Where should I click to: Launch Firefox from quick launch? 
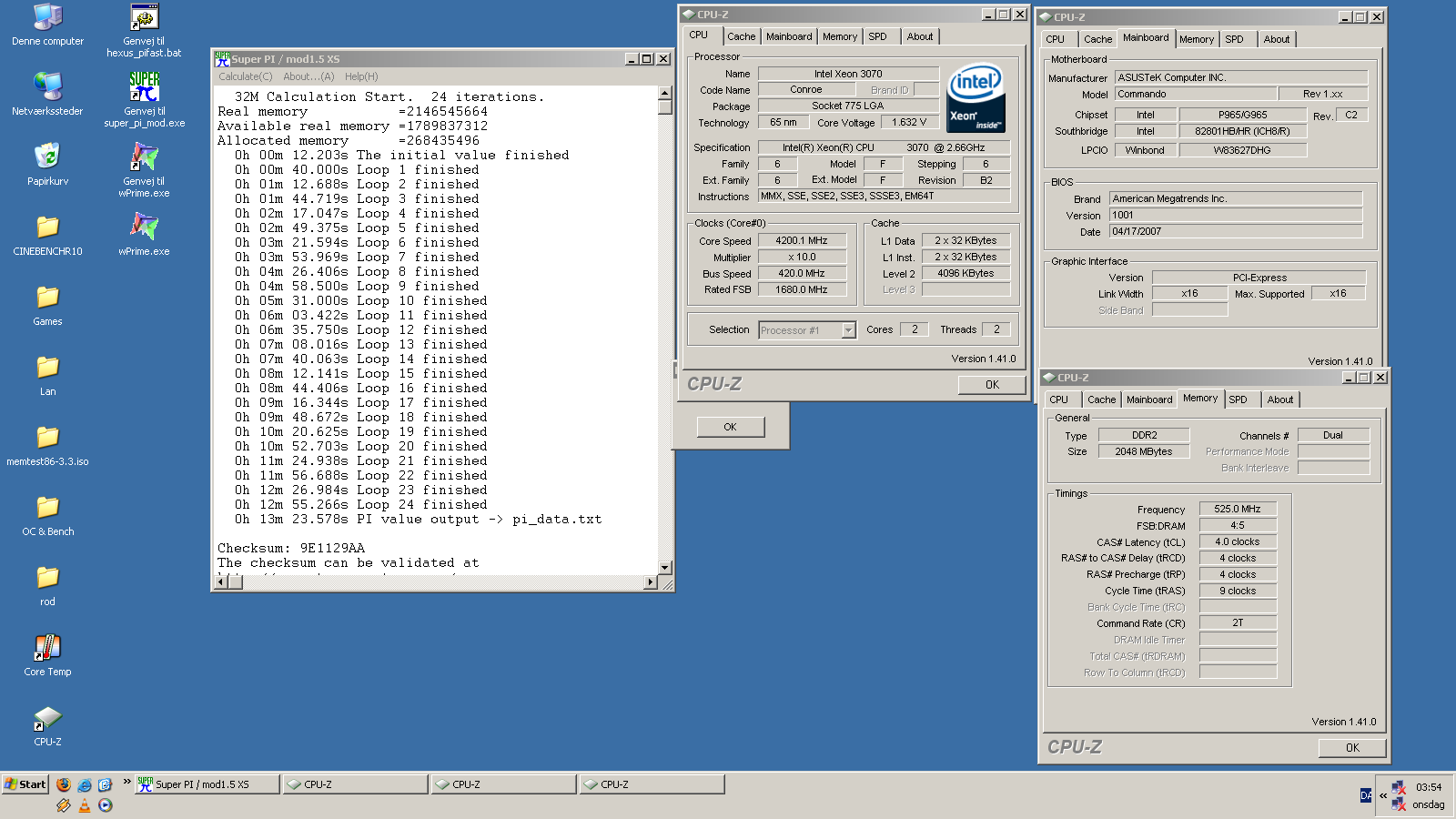click(63, 784)
